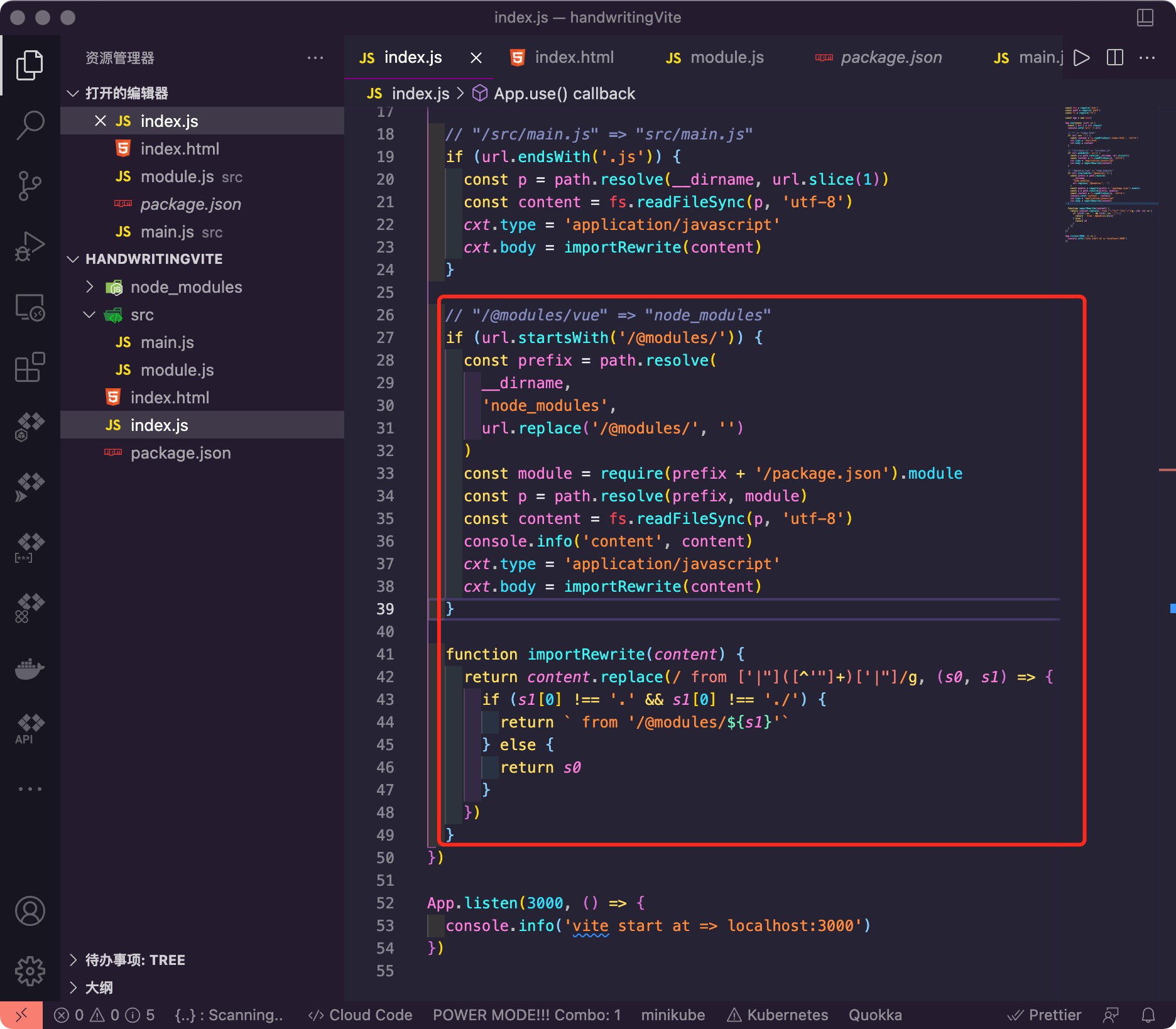
Task: Open notifications bell in status bar
Action: 1148,1015
